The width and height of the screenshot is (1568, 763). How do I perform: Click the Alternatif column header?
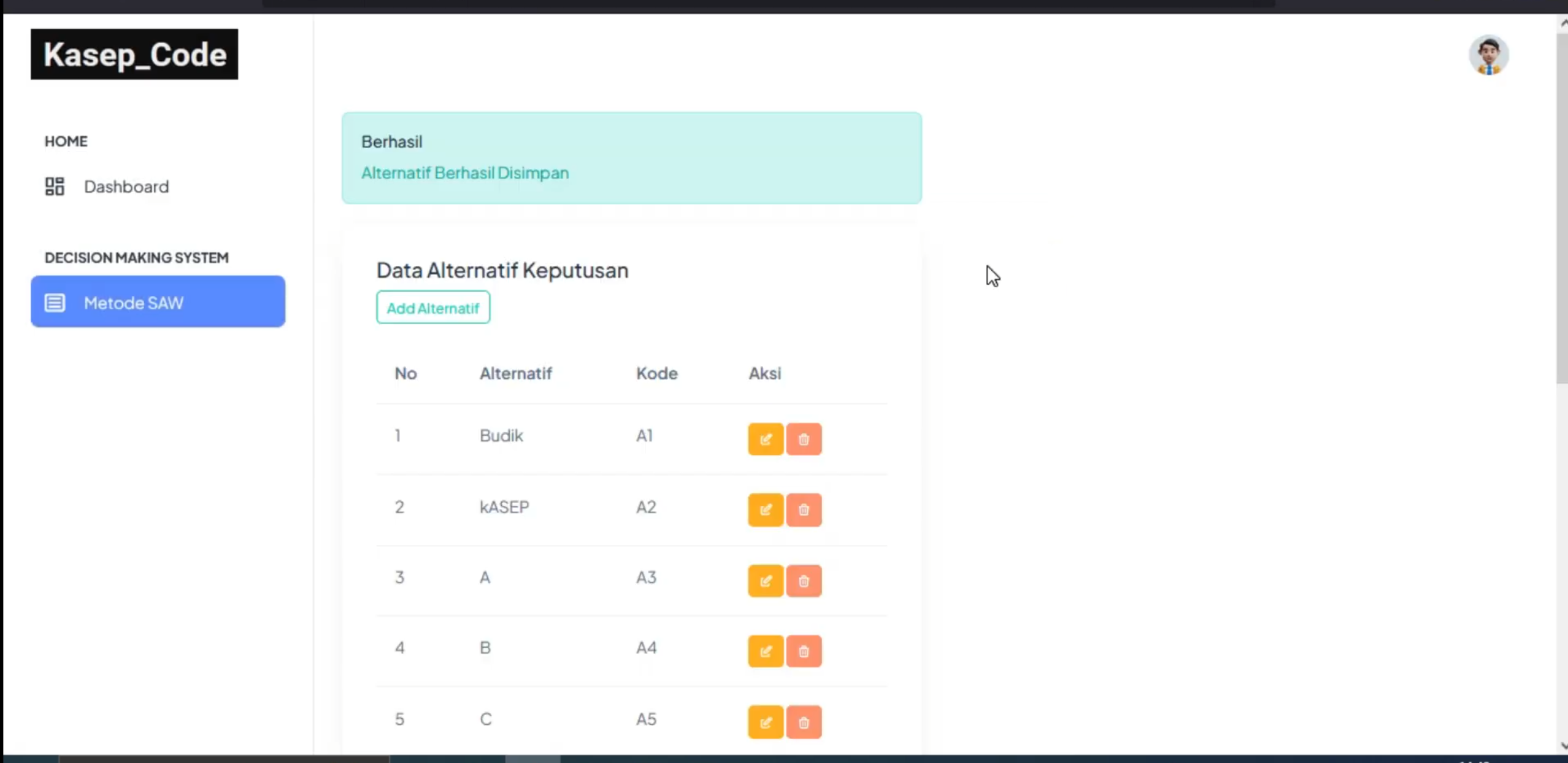click(x=515, y=373)
